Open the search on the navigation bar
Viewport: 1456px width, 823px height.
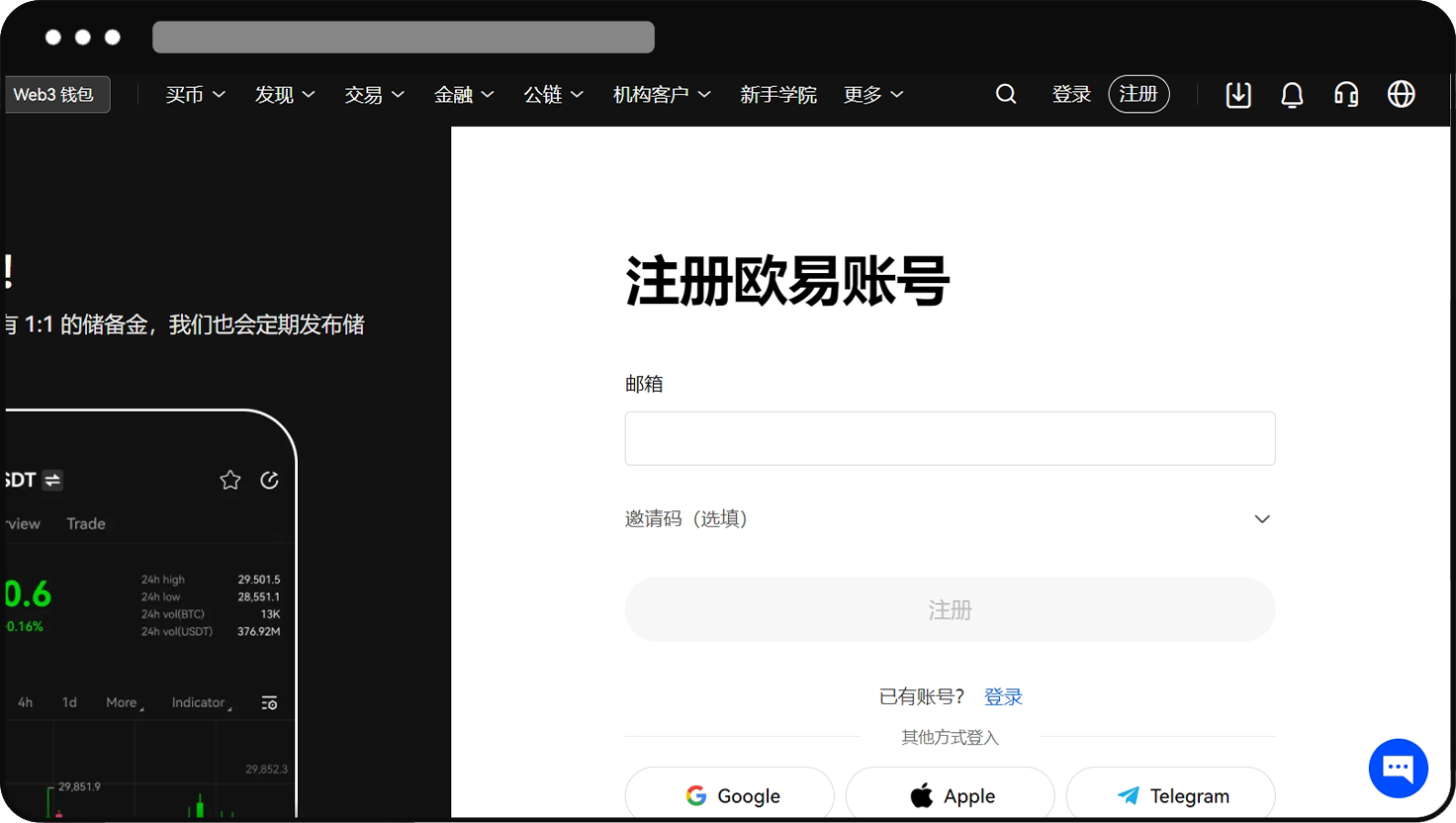tap(1006, 93)
